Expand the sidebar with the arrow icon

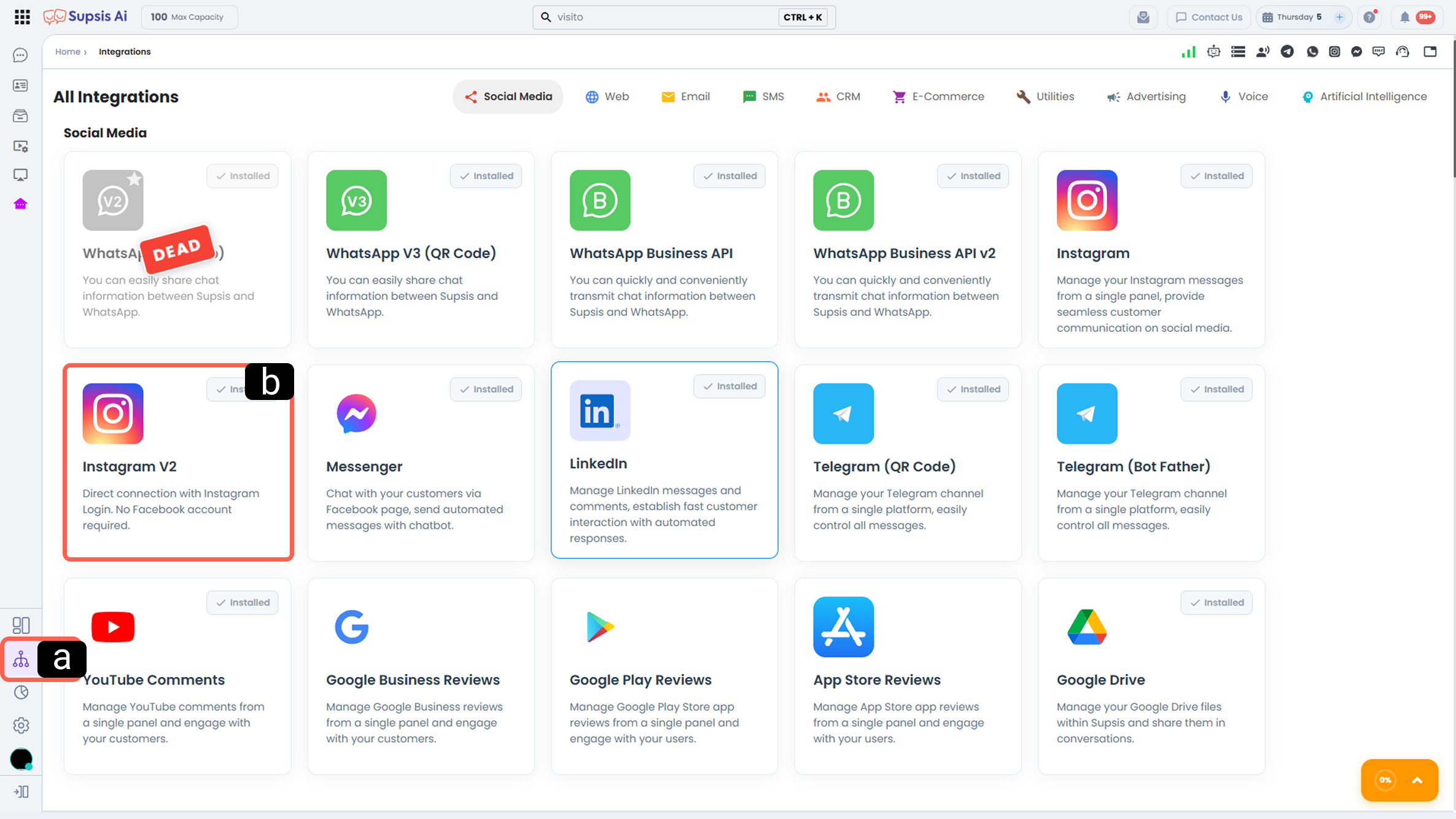(x=21, y=791)
